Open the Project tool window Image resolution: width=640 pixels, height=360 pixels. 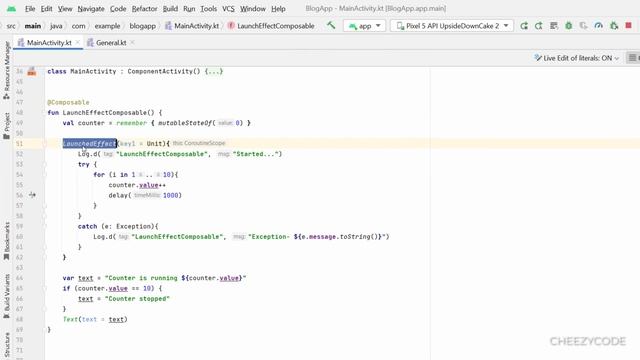[x=7, y=126]
